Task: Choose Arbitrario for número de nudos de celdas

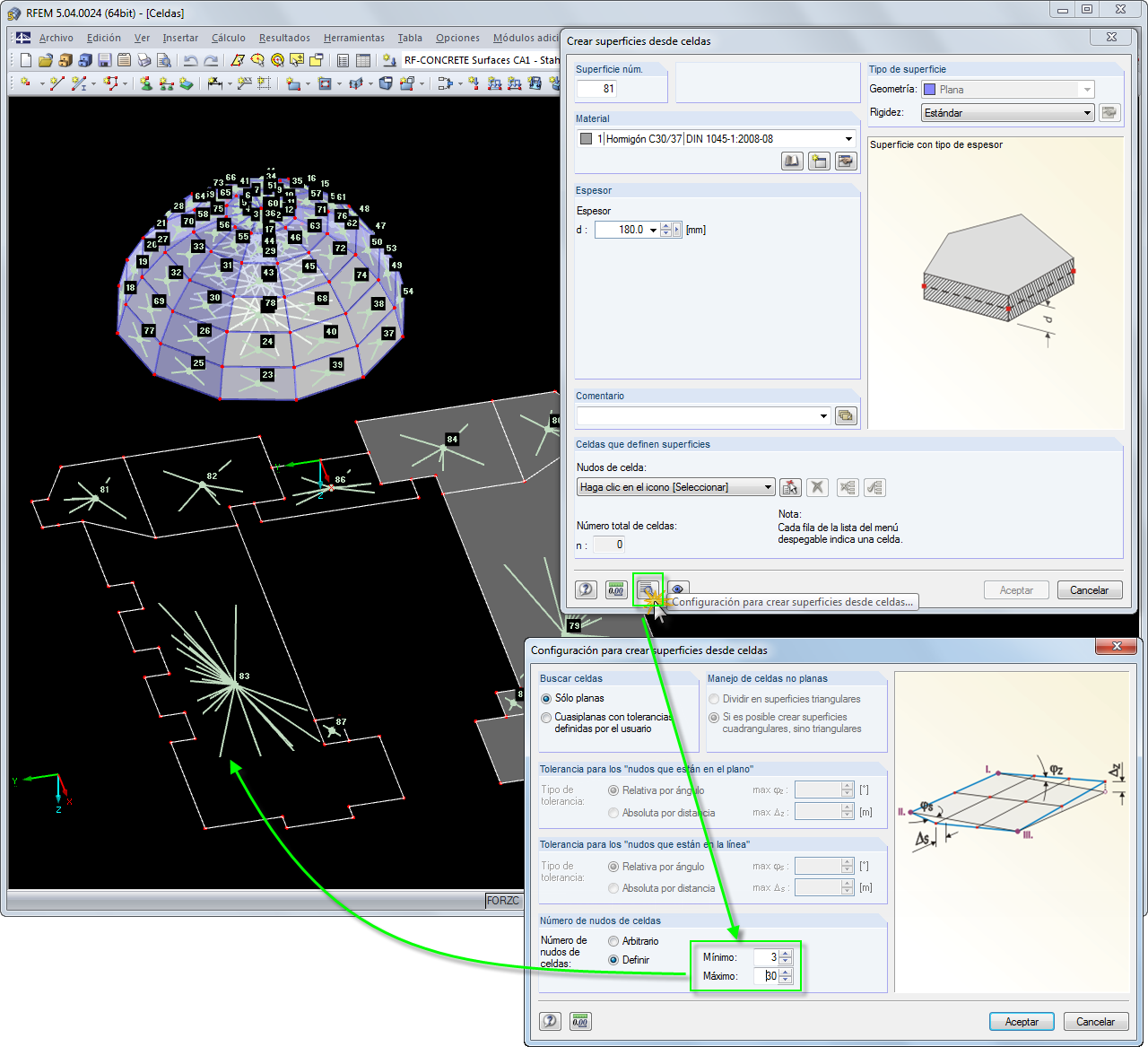Action: (x=613, y=940)
